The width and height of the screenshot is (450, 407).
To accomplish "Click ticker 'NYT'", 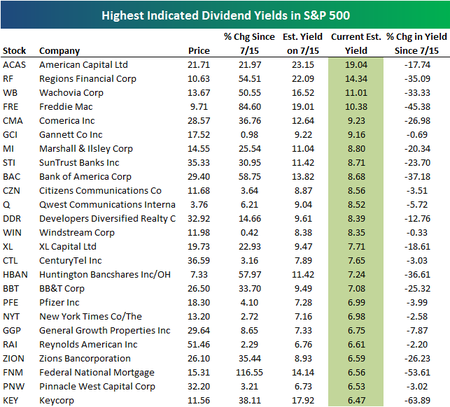I will (11, 317).
